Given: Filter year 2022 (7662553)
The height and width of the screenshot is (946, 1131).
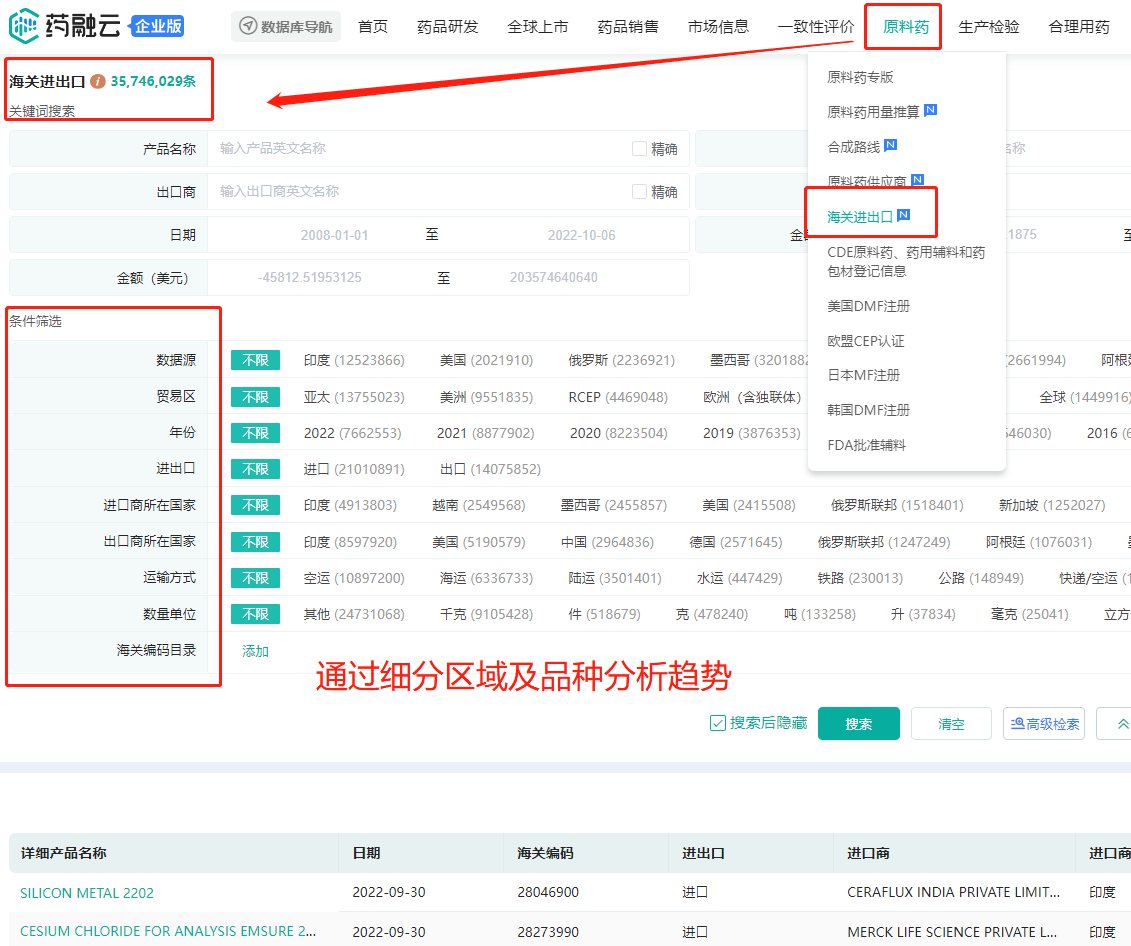Looking at the screenshot, I should click(x=353, y=433).
